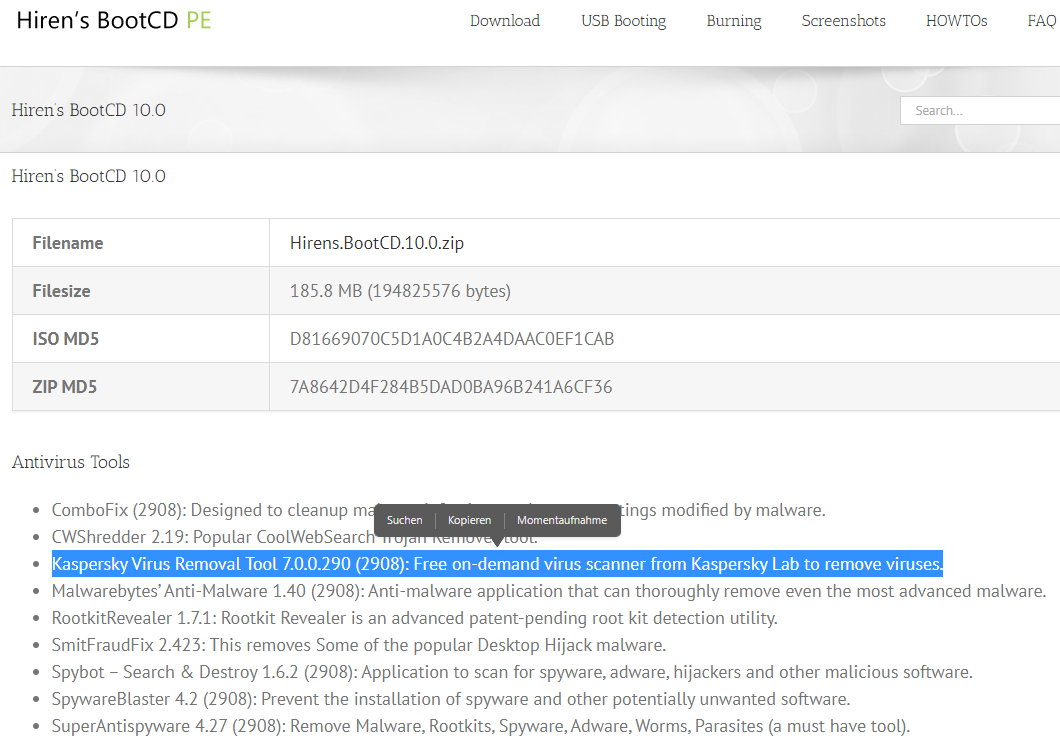The width and height of the screenshot is (1060, 752).
Task: Select the highlighted Kaspersky Virus Removal Tool entry
Action: pos(497,564)
